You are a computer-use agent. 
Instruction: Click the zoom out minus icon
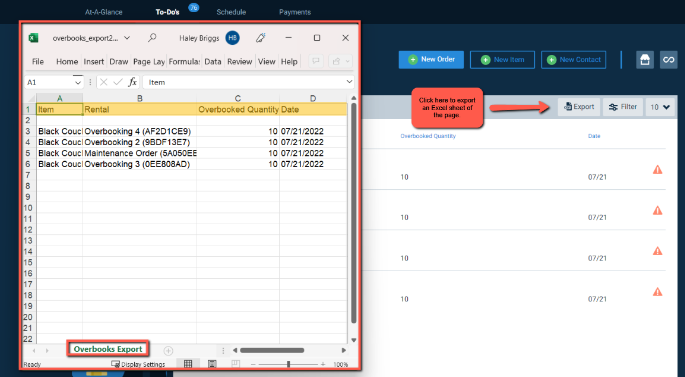(x=253, y=364)
